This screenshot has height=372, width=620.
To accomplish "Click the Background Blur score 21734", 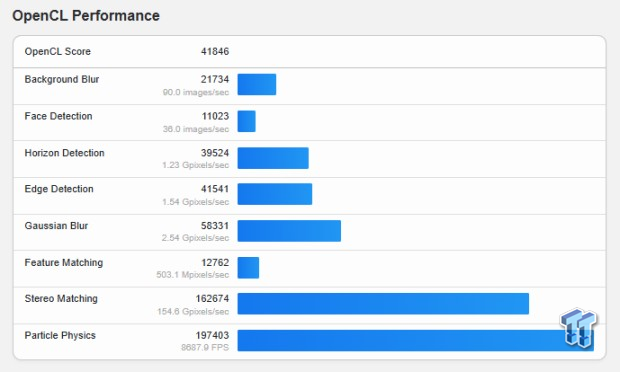I will click(215, 79).
